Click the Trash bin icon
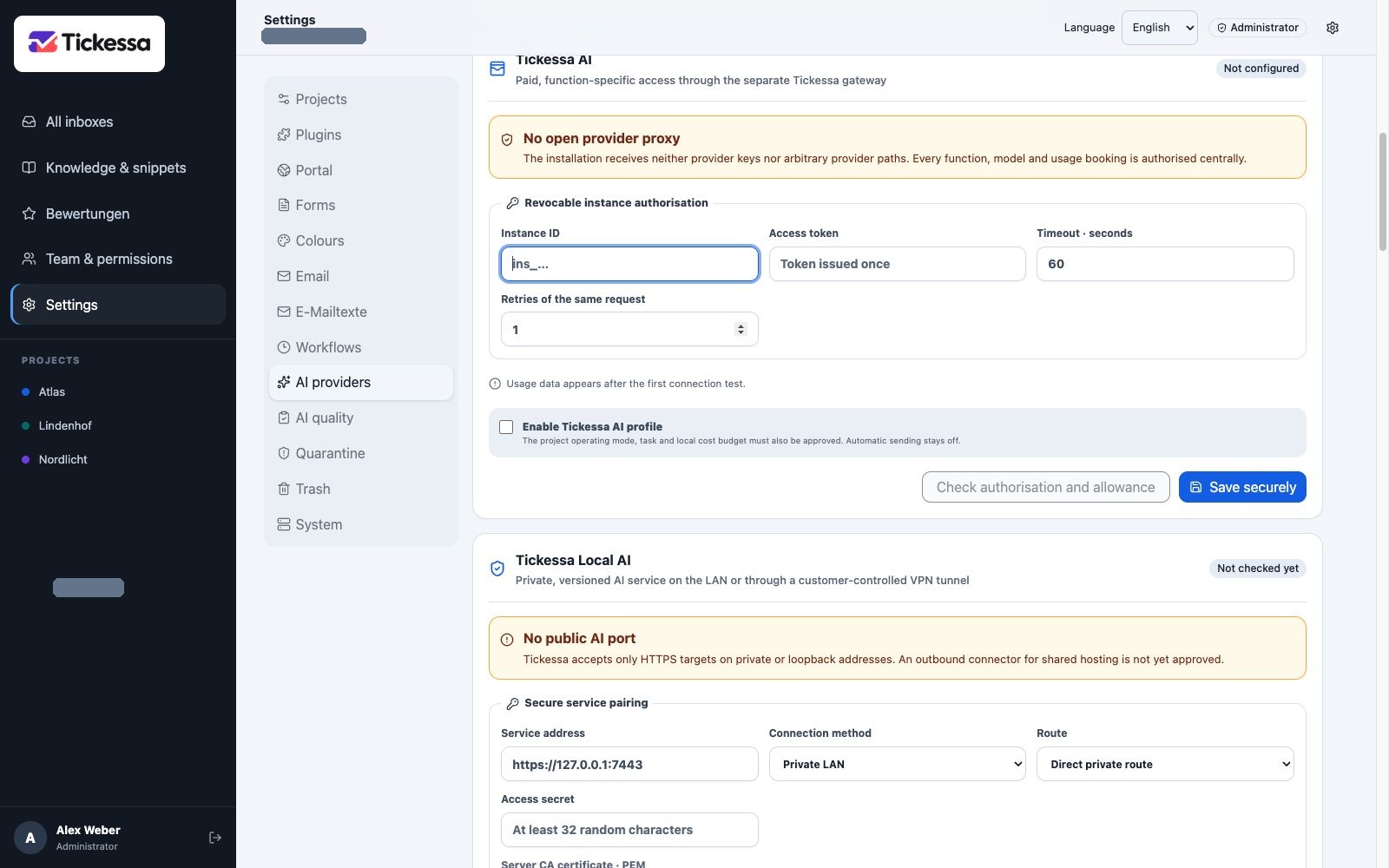Screen dimensions: 1389x868 [x=283, y=489]
